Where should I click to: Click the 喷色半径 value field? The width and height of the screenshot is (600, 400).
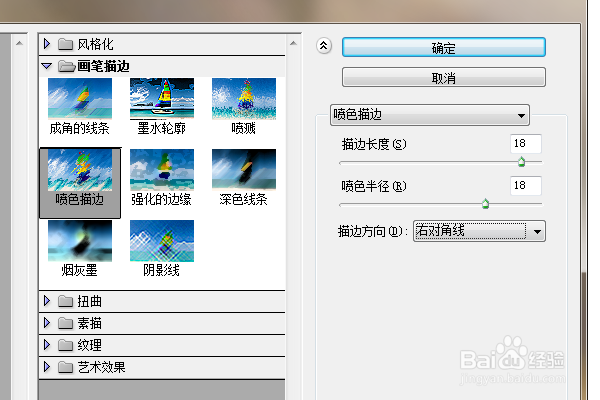click(x=526, y=186)
